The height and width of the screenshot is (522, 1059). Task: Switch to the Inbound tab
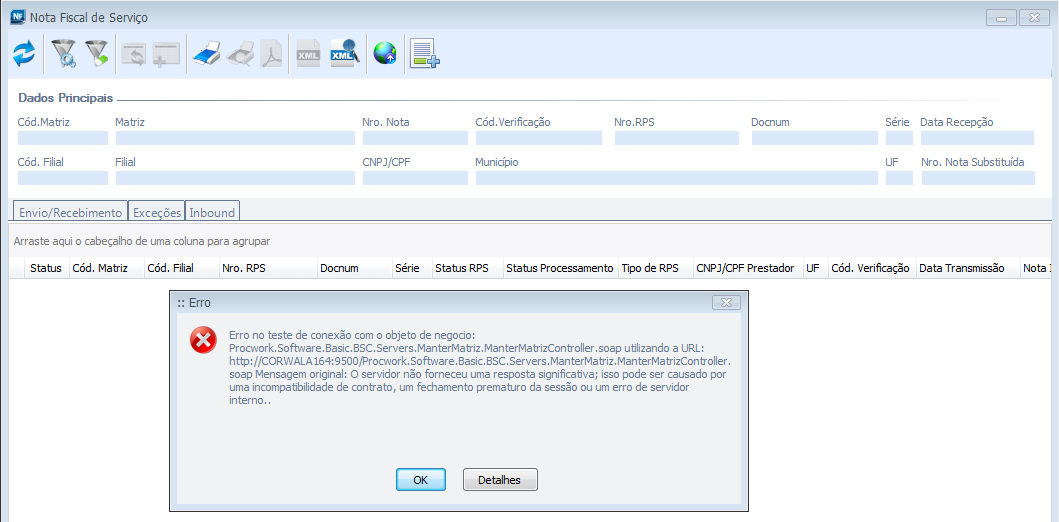[x=212, y=212]
